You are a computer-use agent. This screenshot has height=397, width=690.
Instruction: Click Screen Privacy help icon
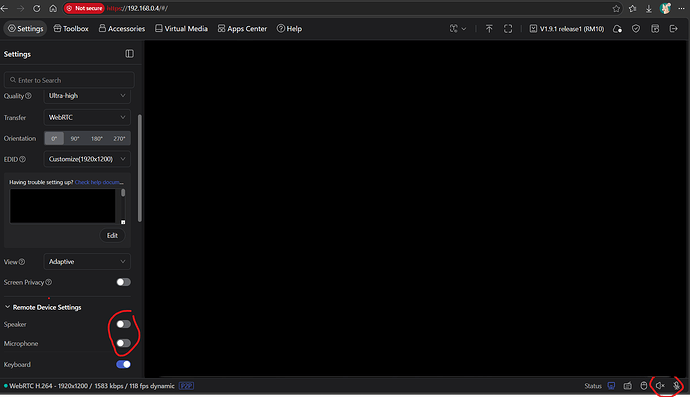point(48,282)
